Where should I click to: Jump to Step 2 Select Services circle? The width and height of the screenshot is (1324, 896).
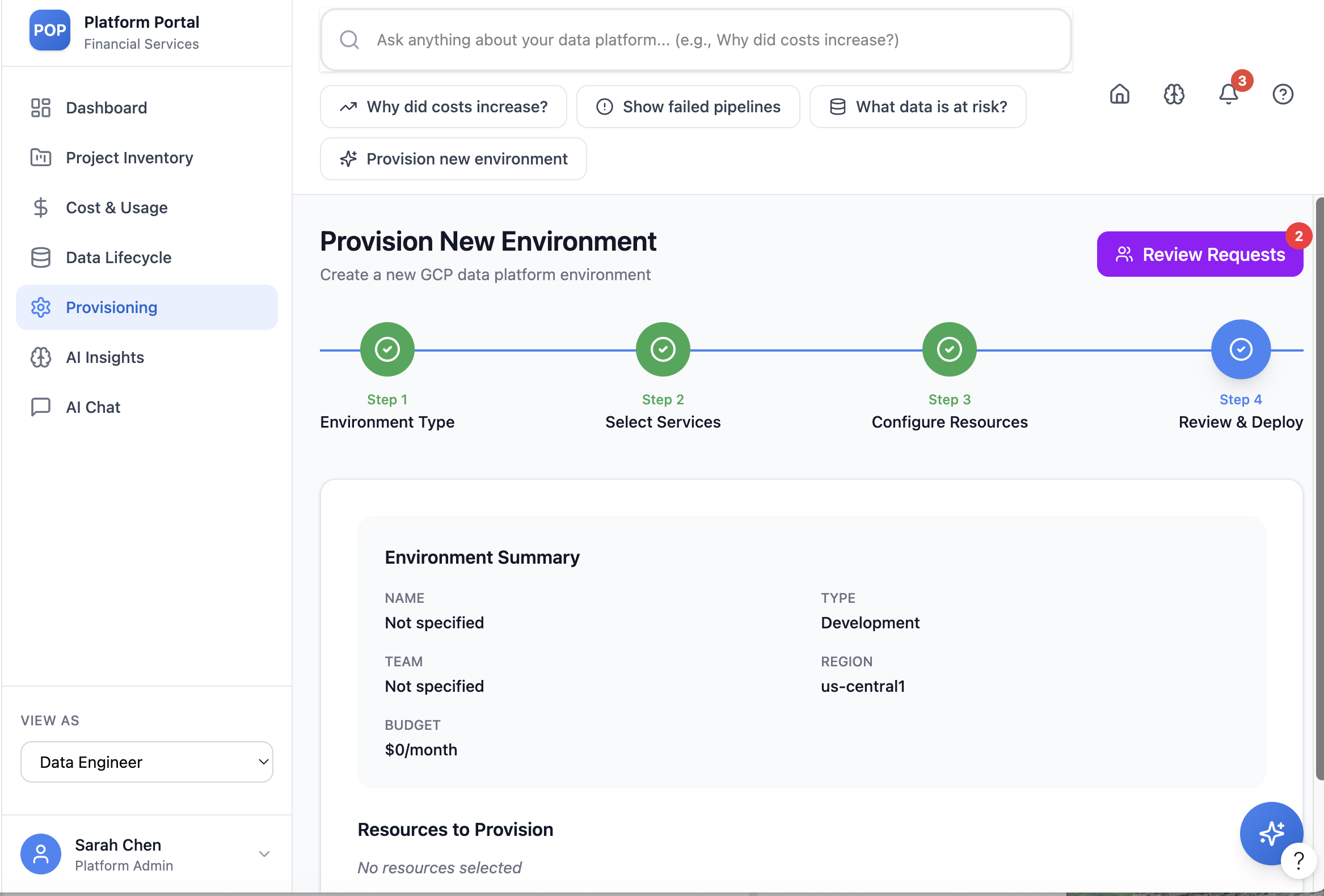point(663,349)
